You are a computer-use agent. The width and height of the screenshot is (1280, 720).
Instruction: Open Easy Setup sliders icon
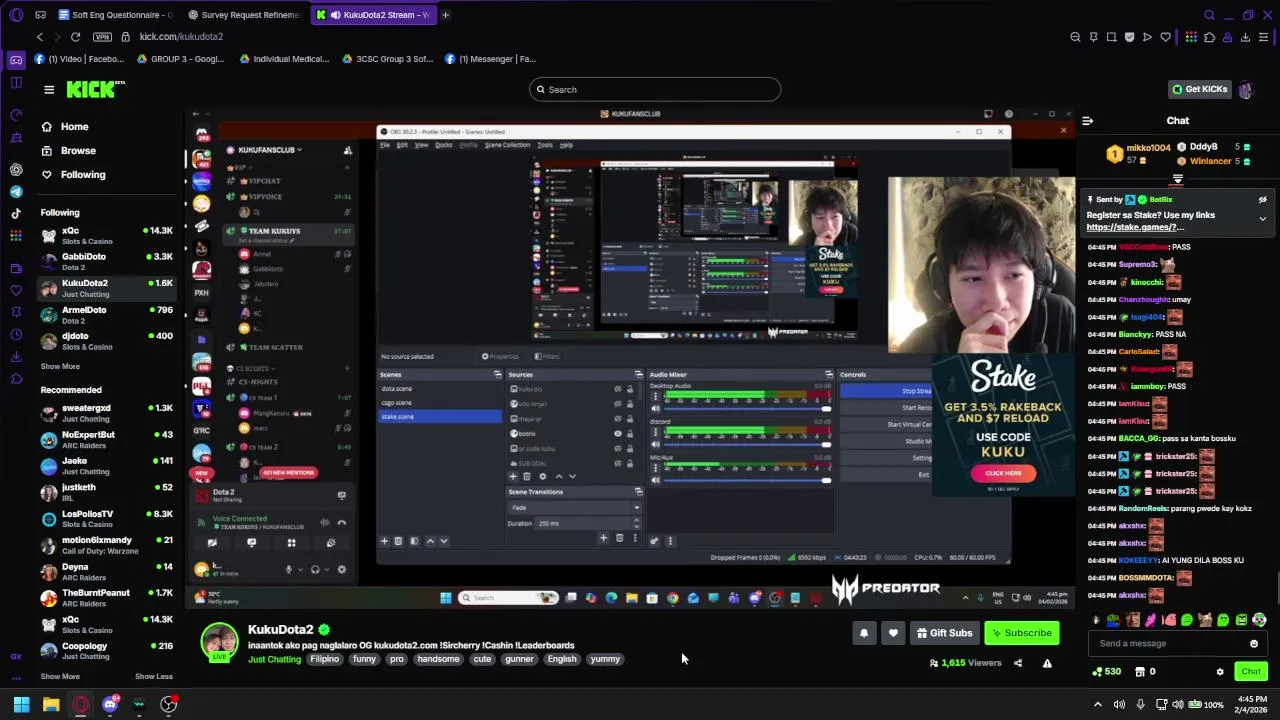click(x=1264, y=37)
